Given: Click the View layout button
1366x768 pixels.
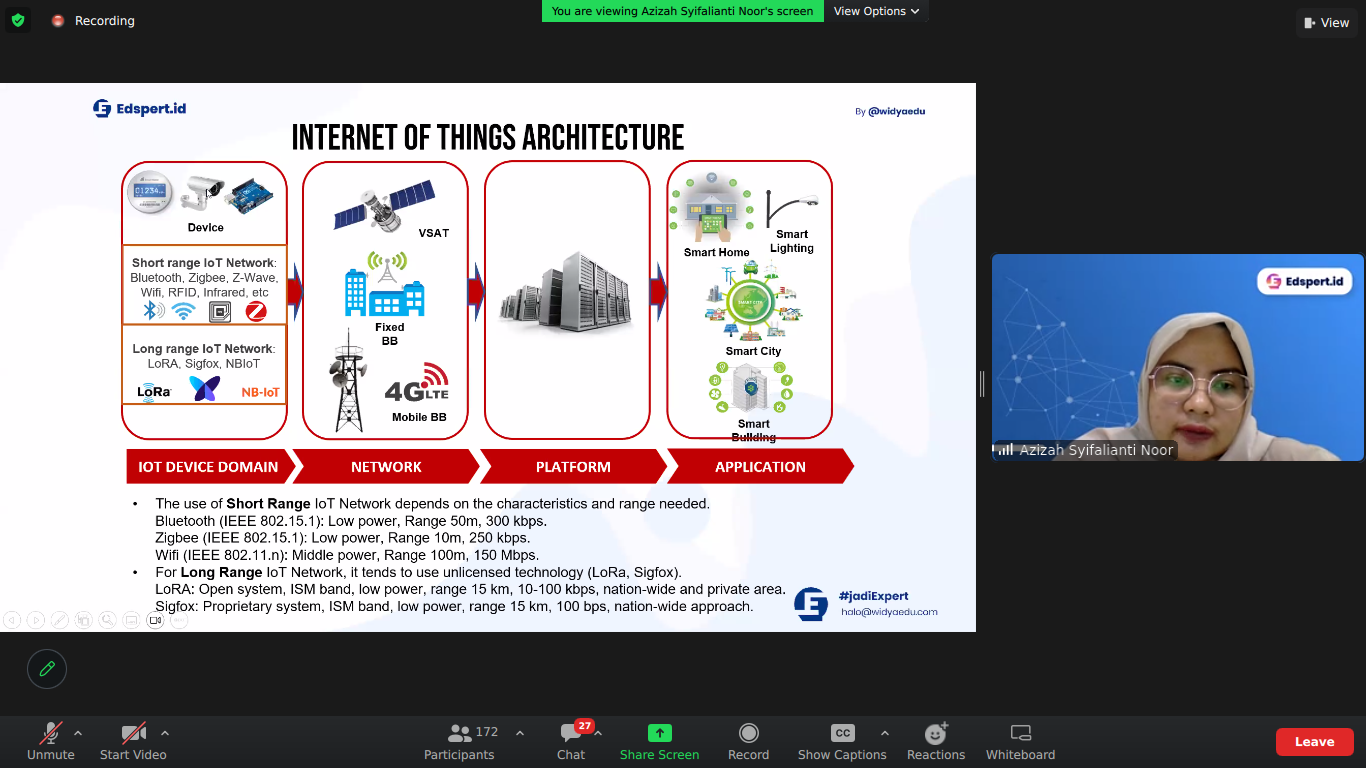Looking at the screenshot, I should point(1326,22).
